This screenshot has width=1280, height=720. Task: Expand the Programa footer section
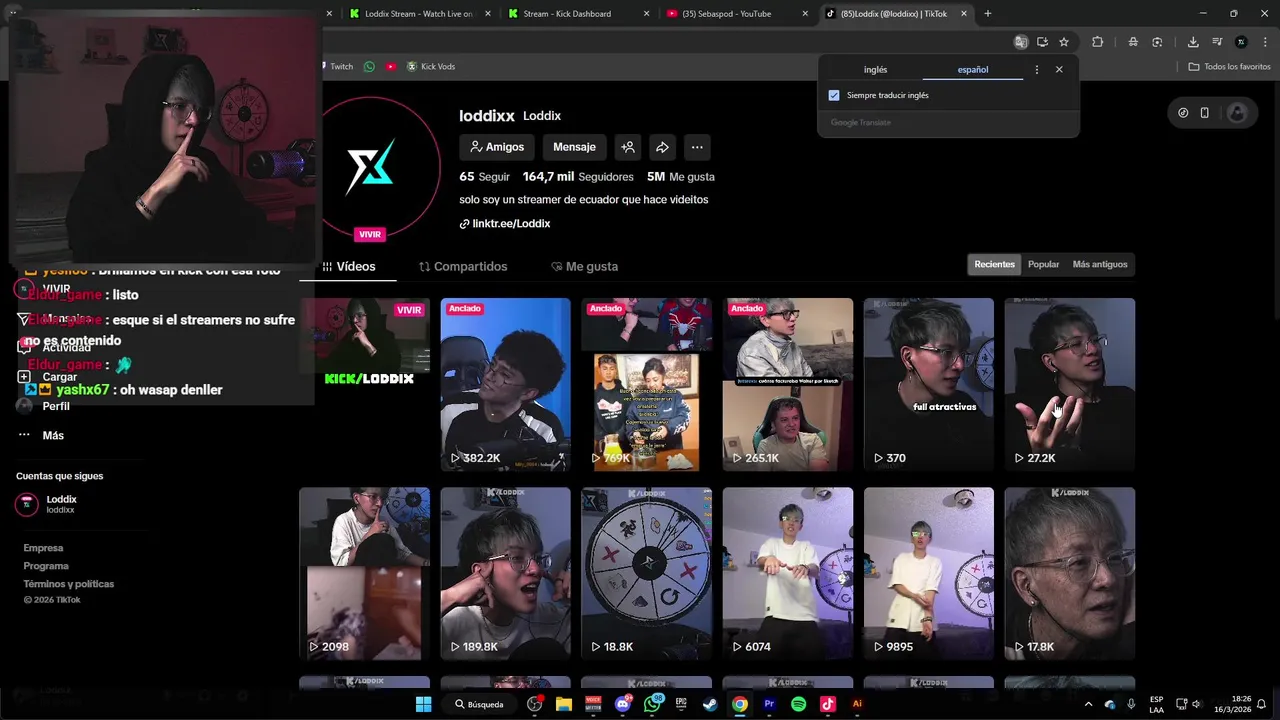(x=46, y=566)
